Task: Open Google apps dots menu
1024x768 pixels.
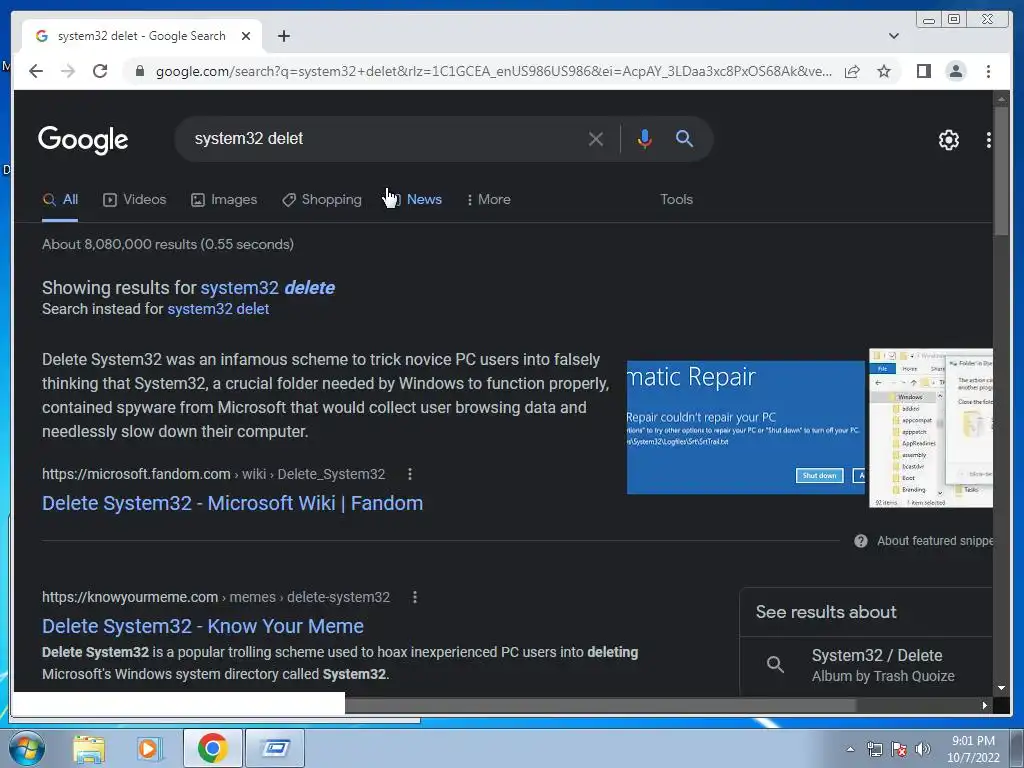Action: (988, 139)
